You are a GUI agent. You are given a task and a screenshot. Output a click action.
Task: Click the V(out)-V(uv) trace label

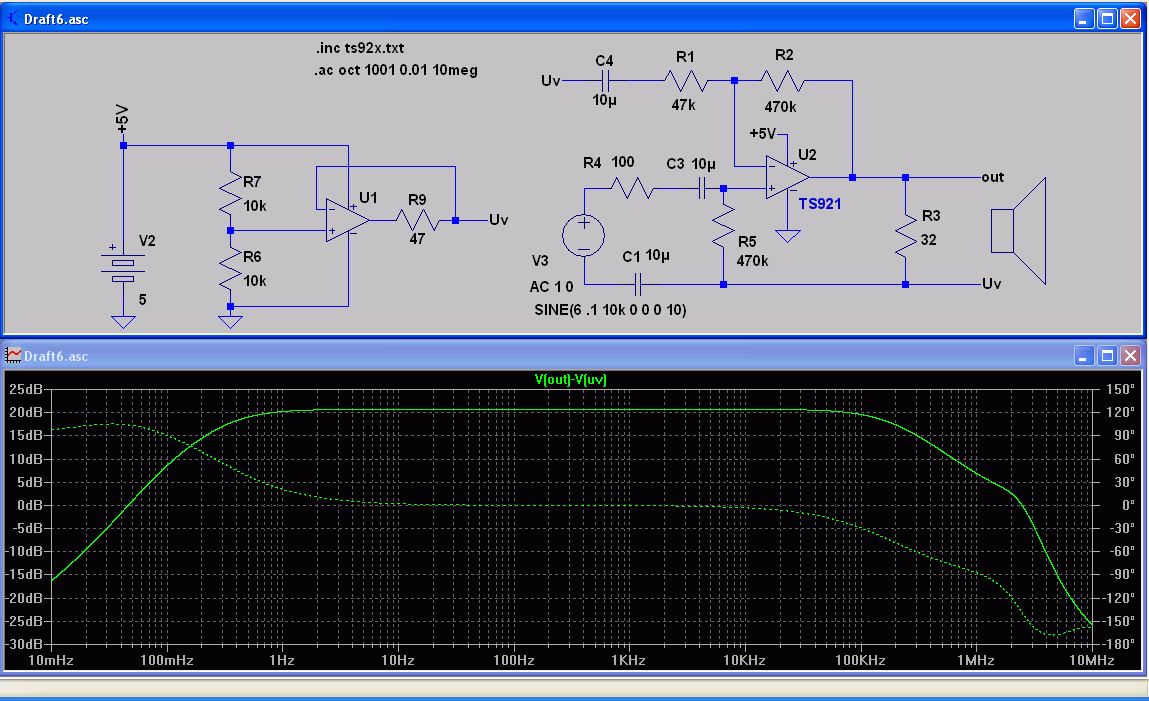tap(571, 379)
